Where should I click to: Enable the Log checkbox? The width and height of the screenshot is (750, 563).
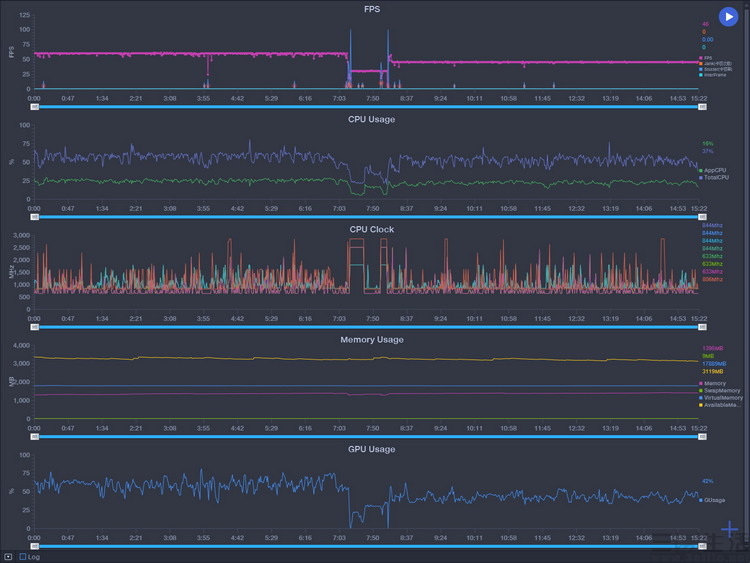(22, 557)
